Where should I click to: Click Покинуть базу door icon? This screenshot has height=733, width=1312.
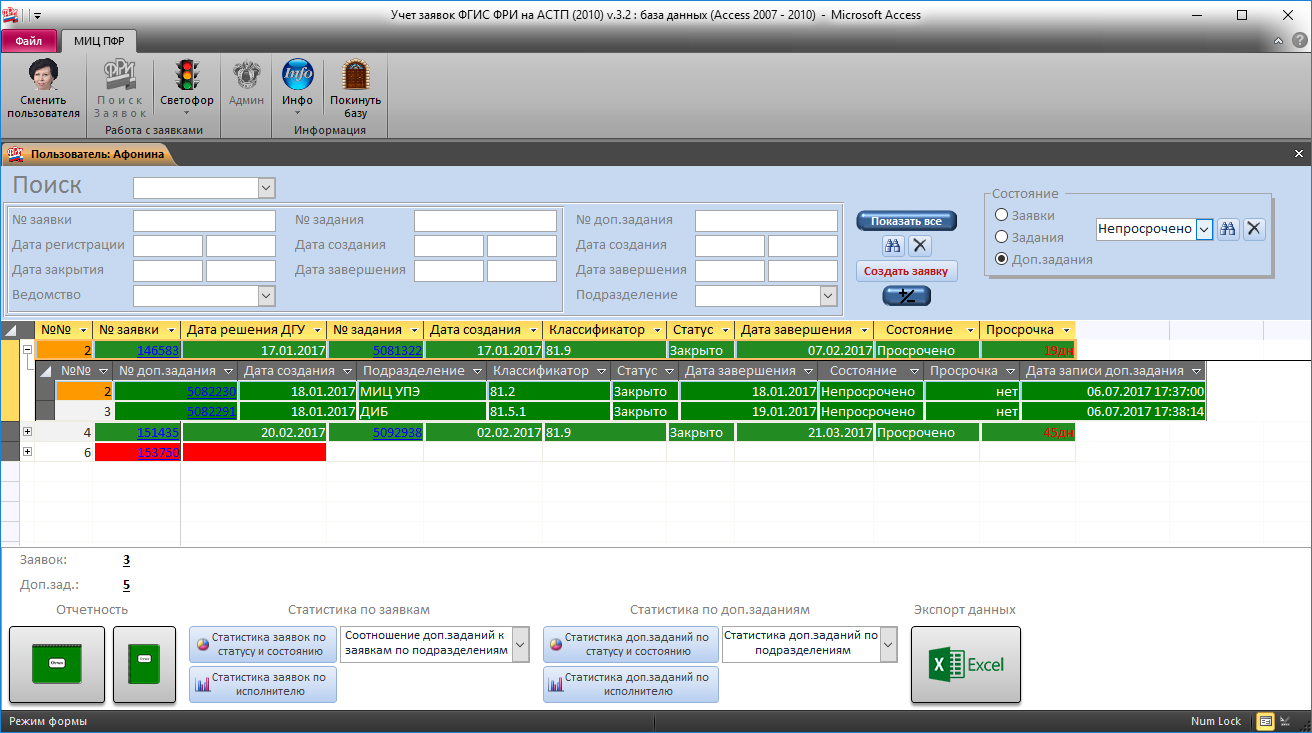pyautogui.click(x=355, y=77)
